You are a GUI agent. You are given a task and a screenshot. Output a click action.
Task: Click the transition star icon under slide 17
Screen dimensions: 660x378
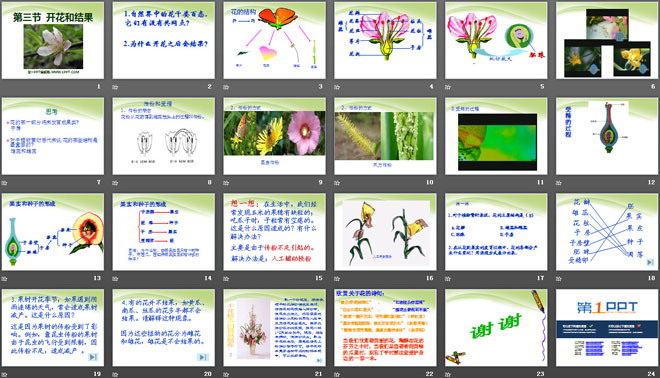click(x=448, y=278)
